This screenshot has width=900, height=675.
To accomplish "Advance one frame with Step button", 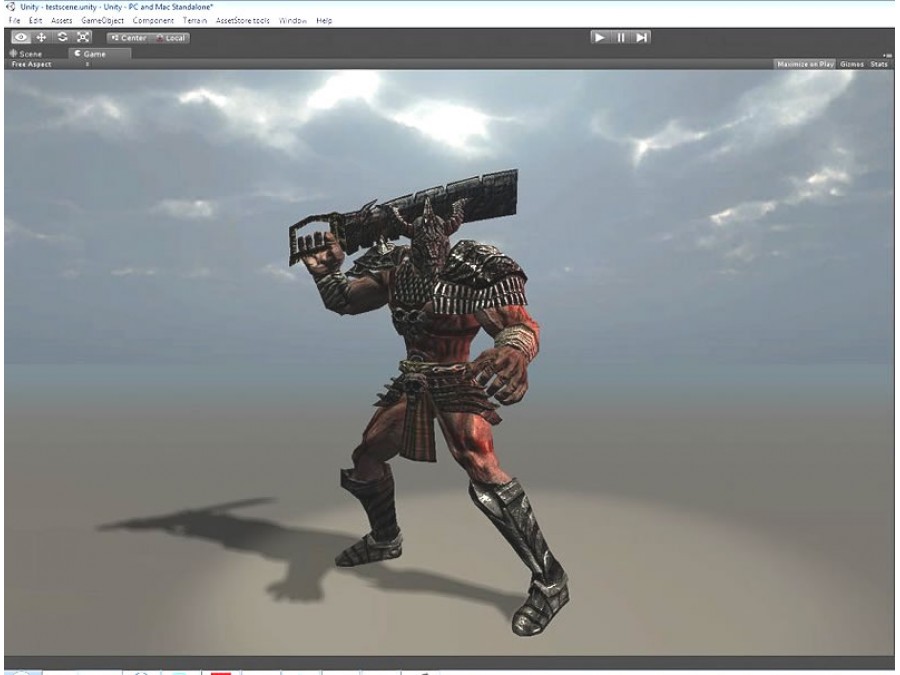I will (x=641, y=37).
